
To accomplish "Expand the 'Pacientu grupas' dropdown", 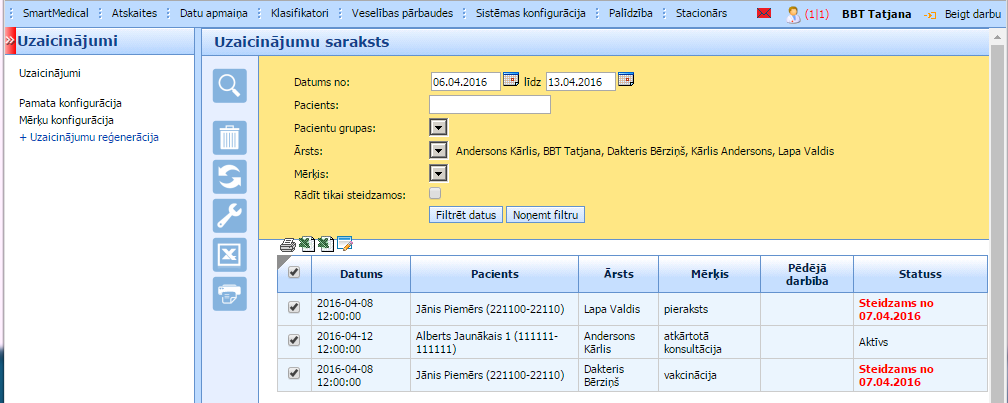I will (437, 127).
